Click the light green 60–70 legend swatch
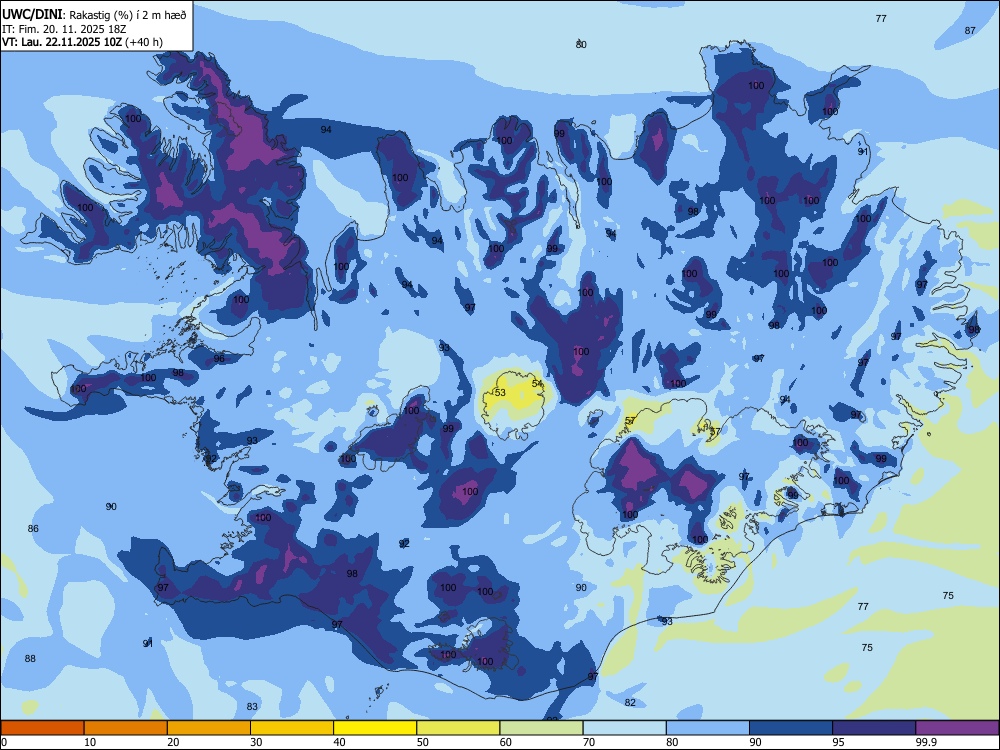 pos(541,728)
